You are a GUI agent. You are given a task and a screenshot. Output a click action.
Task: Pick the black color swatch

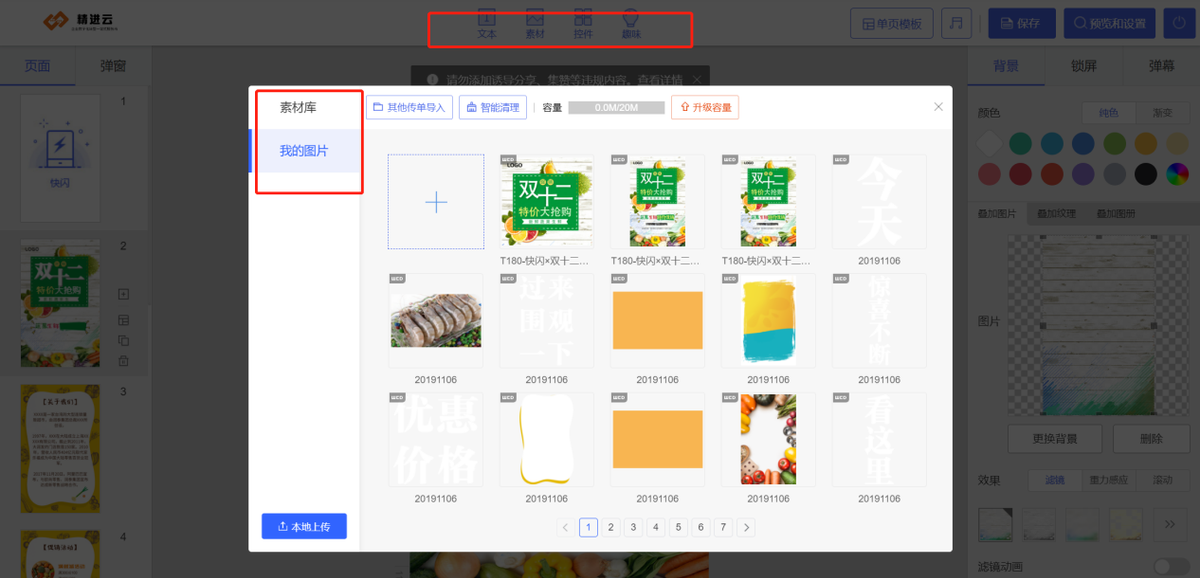pos(1146,174)
